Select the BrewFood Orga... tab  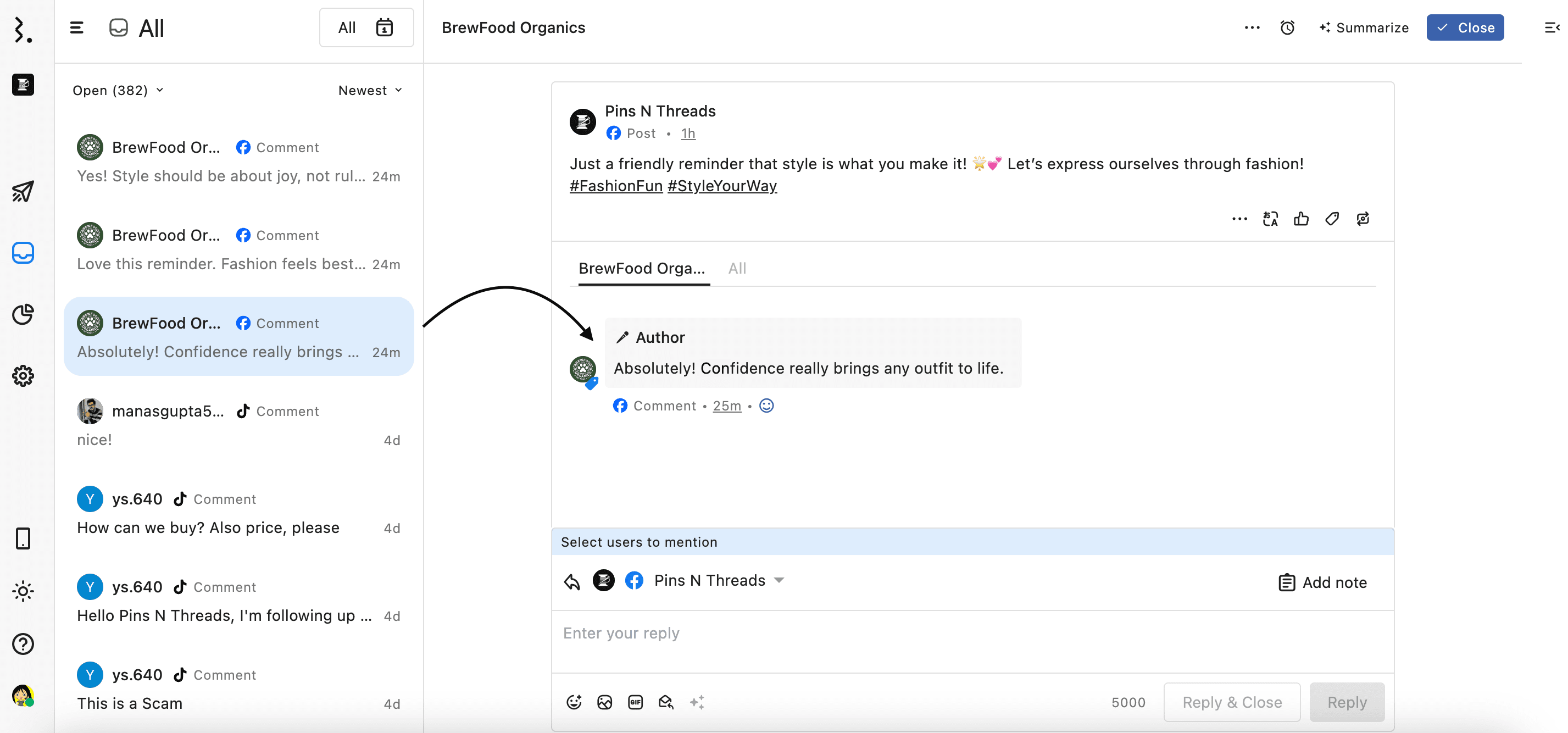642,269
